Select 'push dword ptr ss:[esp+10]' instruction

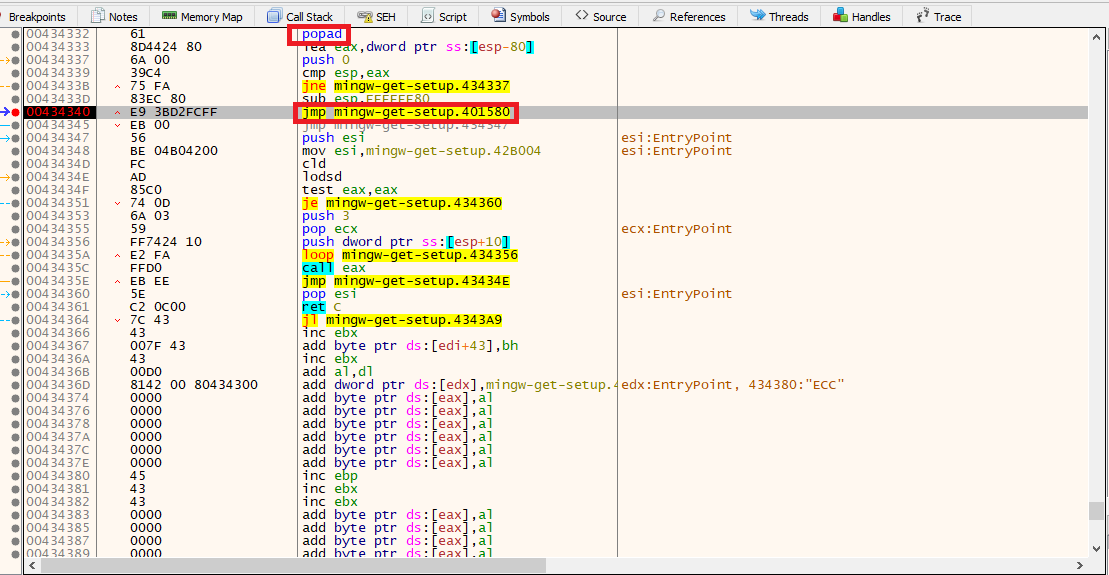coord(405,242)
